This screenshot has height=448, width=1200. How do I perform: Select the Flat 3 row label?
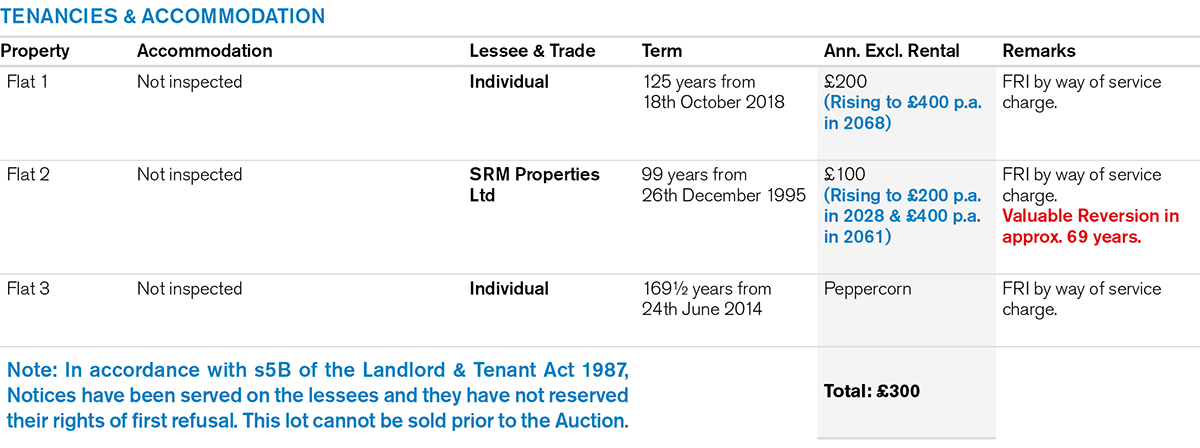[x=27, y=289]
